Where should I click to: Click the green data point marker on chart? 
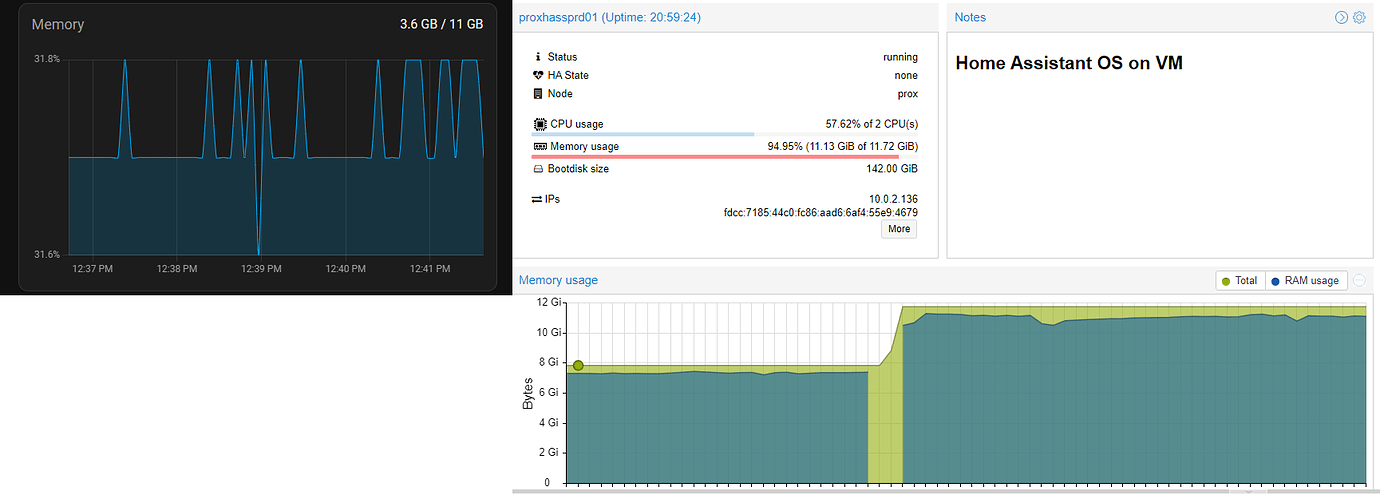tap(578, 366)
